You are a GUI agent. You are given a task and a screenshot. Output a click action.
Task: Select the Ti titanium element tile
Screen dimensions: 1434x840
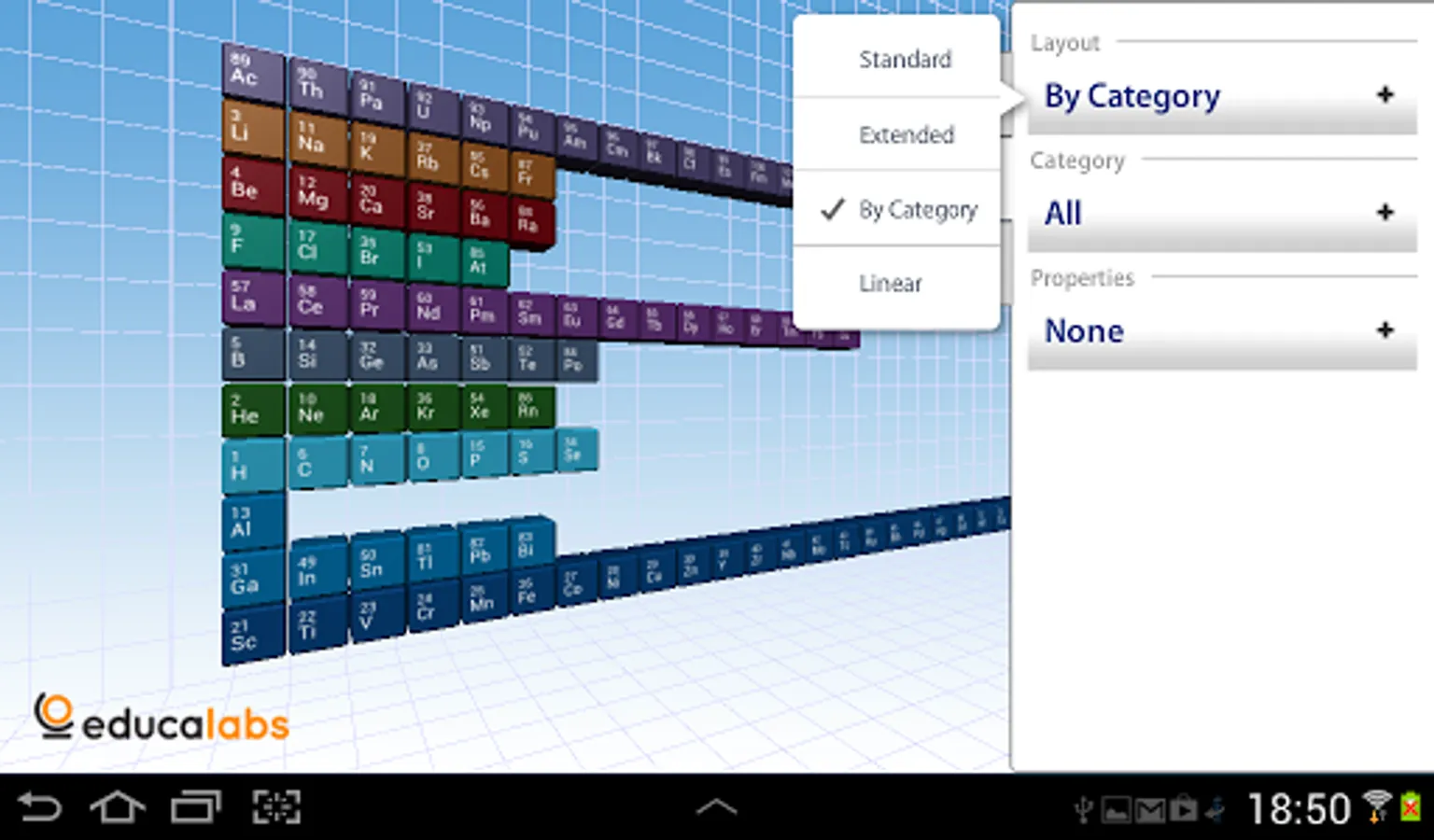coord(317,624)
